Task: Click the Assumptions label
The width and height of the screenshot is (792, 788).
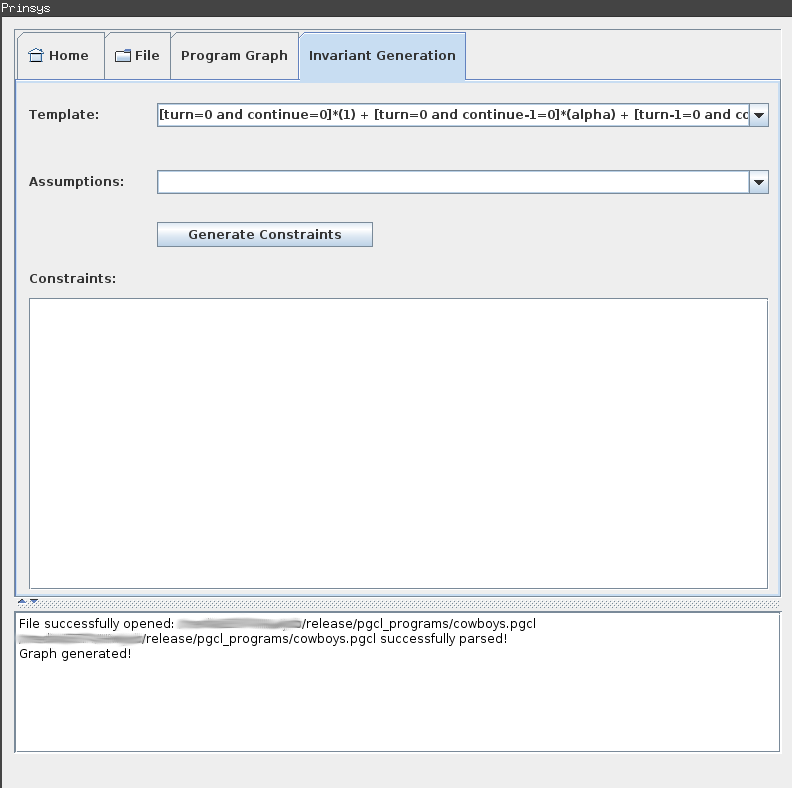Action: click(x=76, y=182)
